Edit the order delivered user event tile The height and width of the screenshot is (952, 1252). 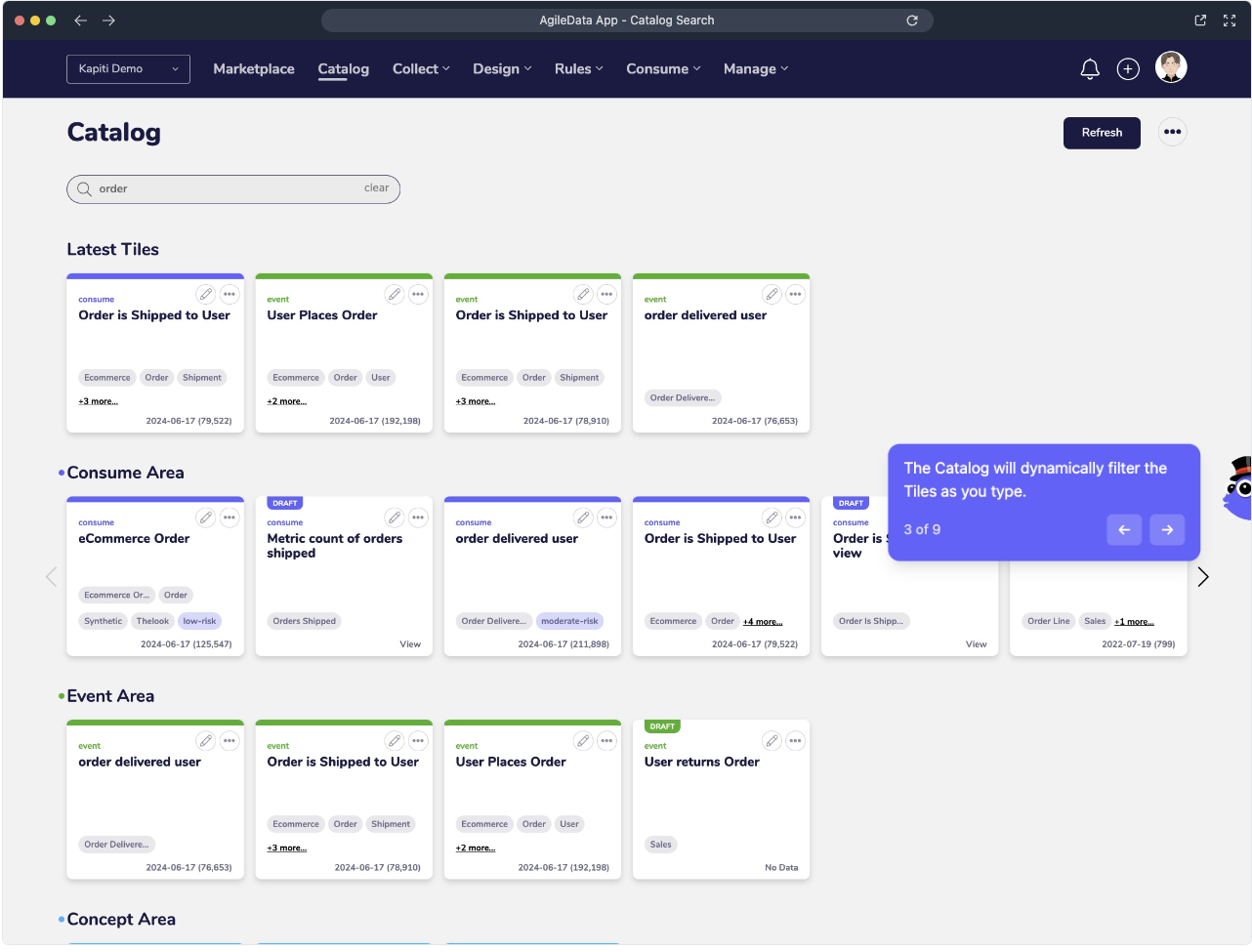(206, 741)
